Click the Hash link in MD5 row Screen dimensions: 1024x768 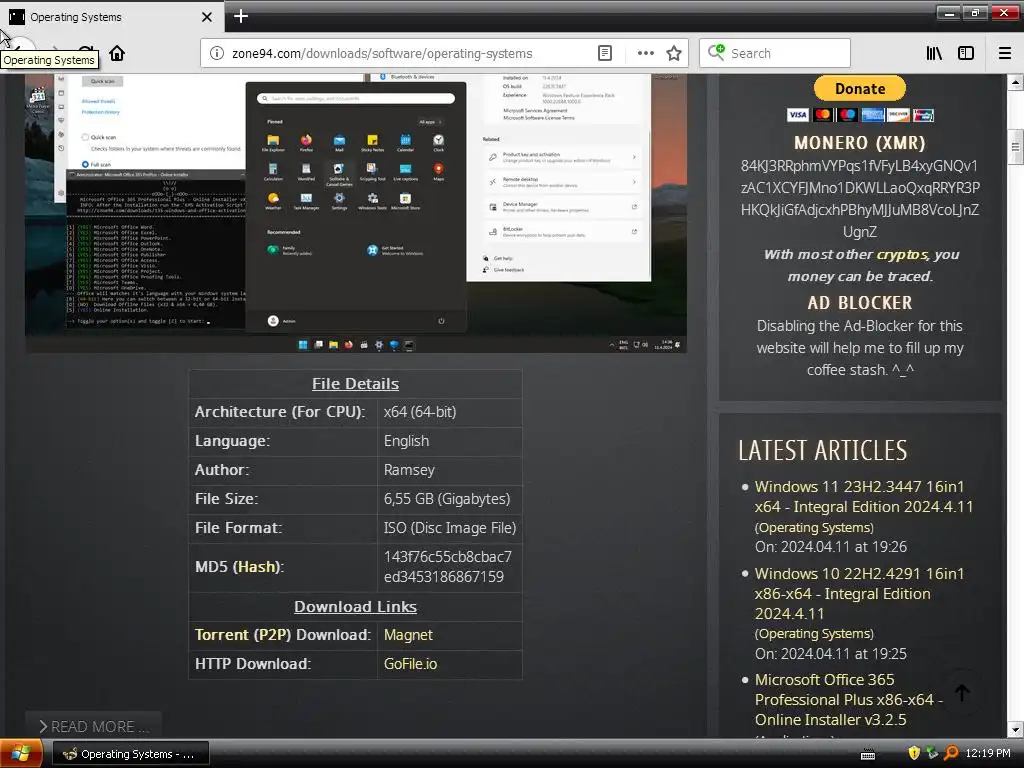click(257, 567)
